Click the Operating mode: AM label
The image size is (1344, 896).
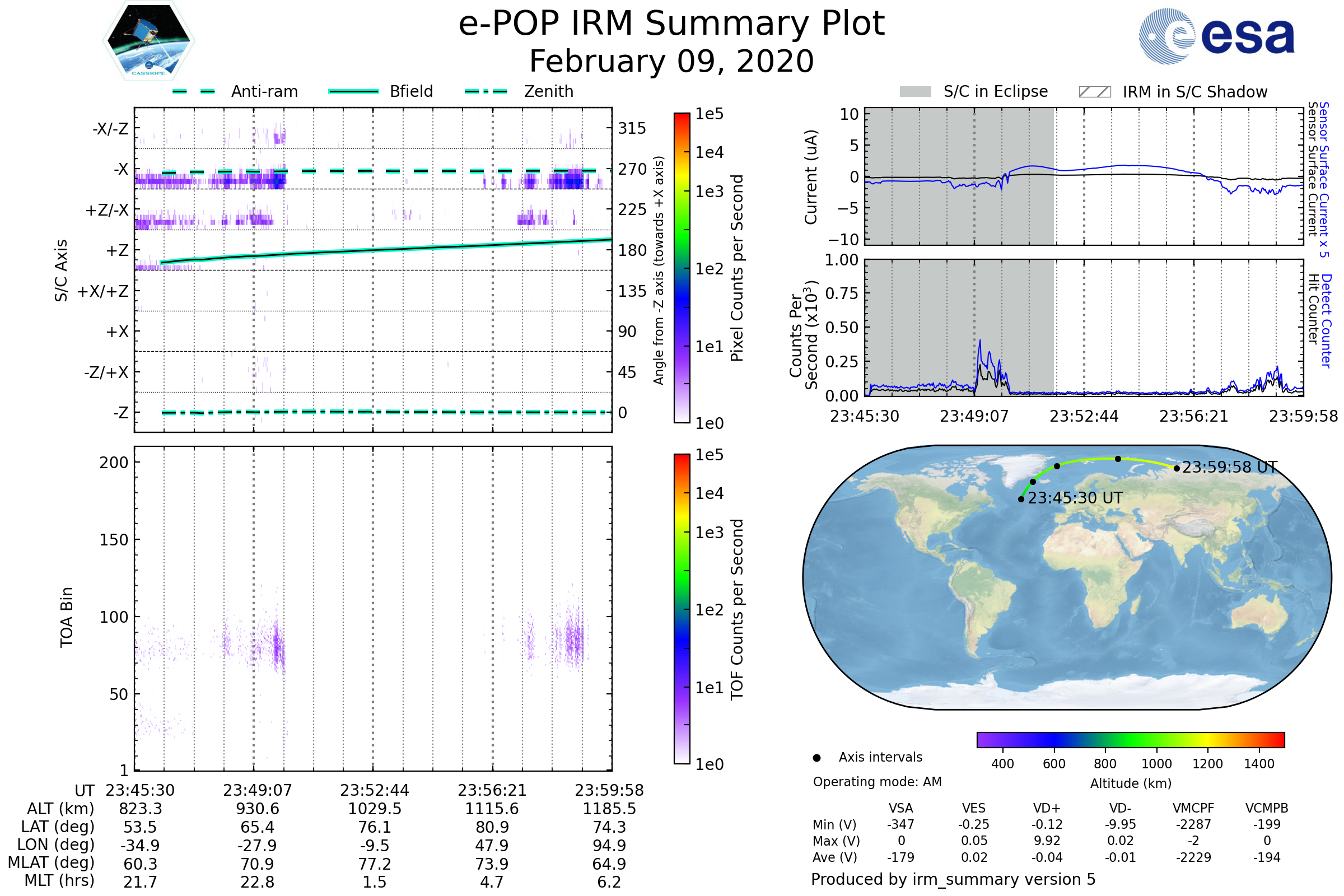[877, 782]
